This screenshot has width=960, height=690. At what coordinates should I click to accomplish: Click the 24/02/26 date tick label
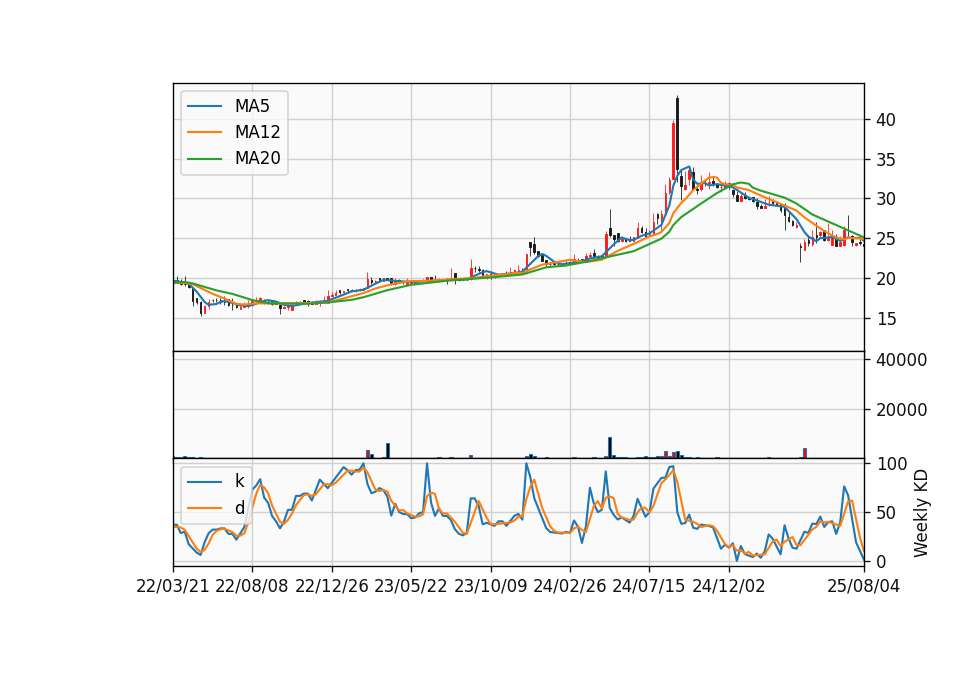(x=569, y=586)
